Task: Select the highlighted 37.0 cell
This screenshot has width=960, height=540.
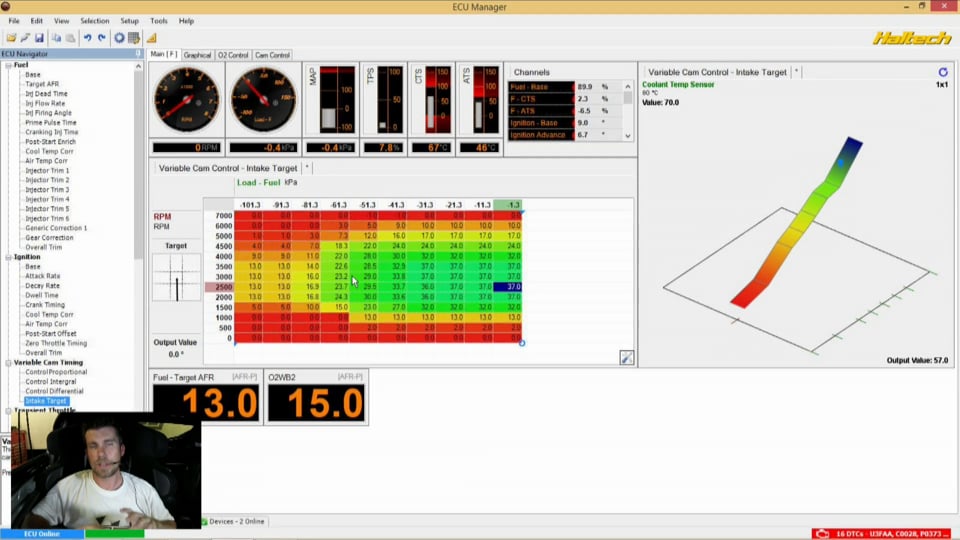Action: 508,287
